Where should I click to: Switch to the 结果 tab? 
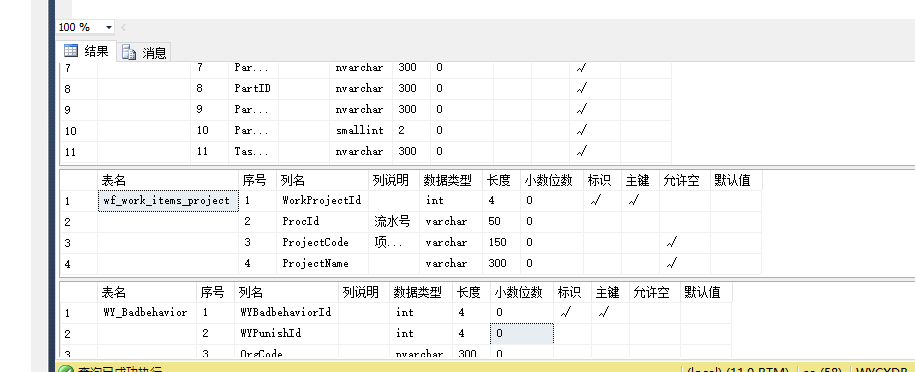pyautogui.click(x=87, y=51)
